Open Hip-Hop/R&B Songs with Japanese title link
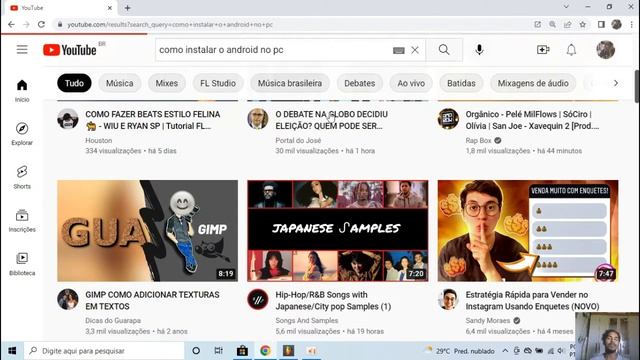Viewport: 640px width, 360px height. pyautogui.click(x=333, y=300)
